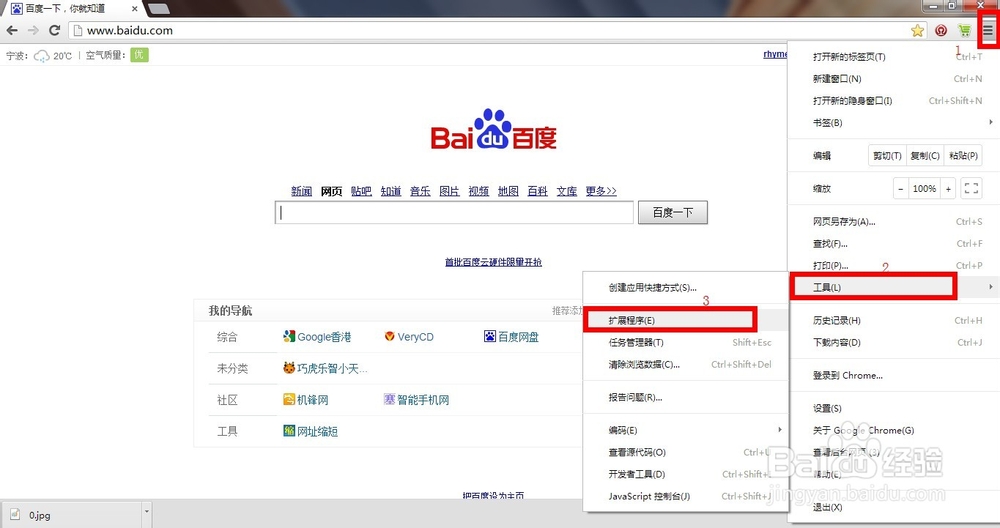Open the 机锋网 shortcut
The image size is (1000, 528).
(x=305, y=400)
